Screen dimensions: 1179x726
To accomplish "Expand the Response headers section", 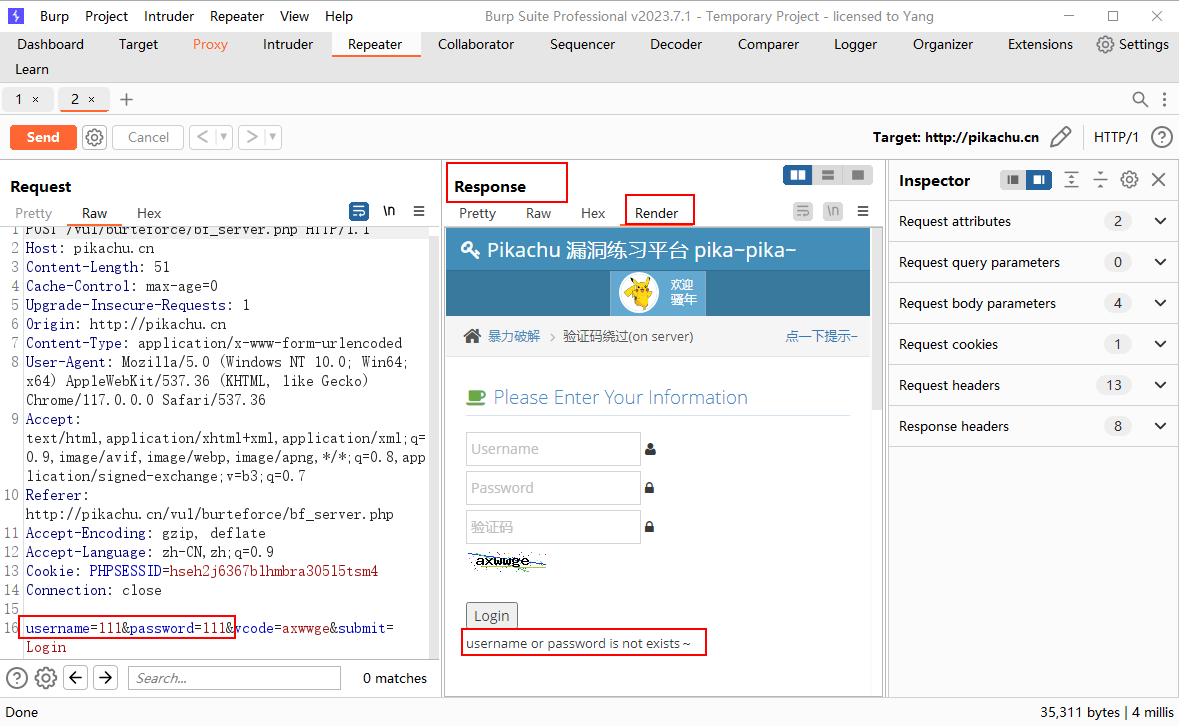I will (x=1160, y=426).
